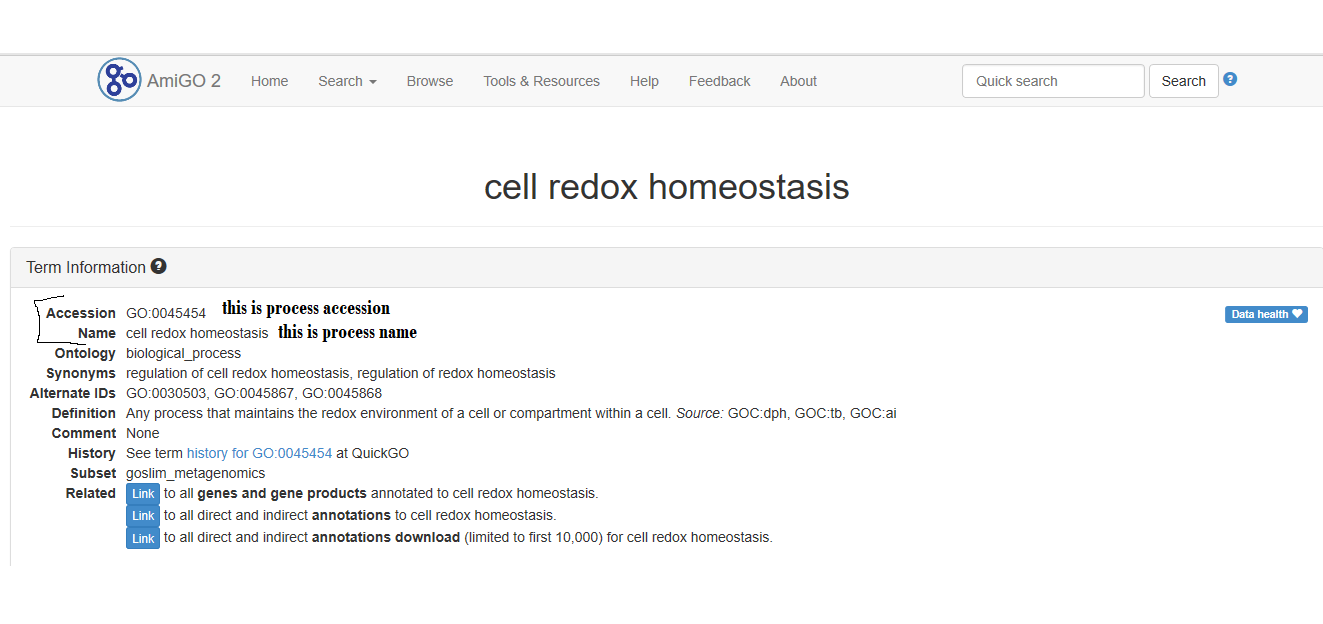
Task: Go to the Home page
Action: [x=269, y=81]
